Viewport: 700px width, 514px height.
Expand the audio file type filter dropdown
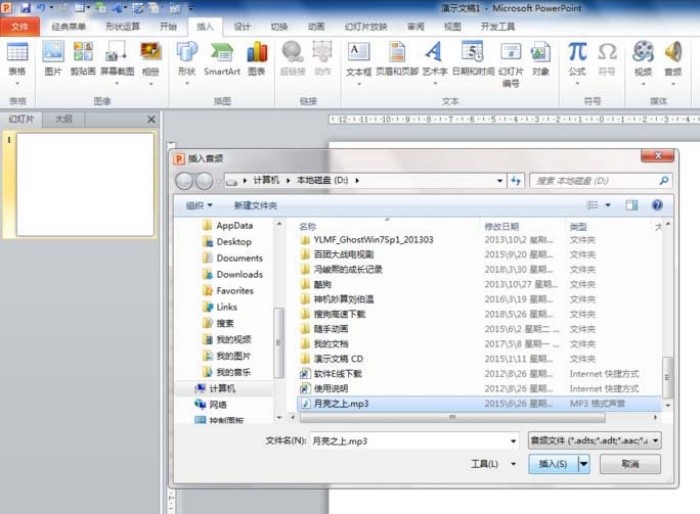[x=655, y=441]
